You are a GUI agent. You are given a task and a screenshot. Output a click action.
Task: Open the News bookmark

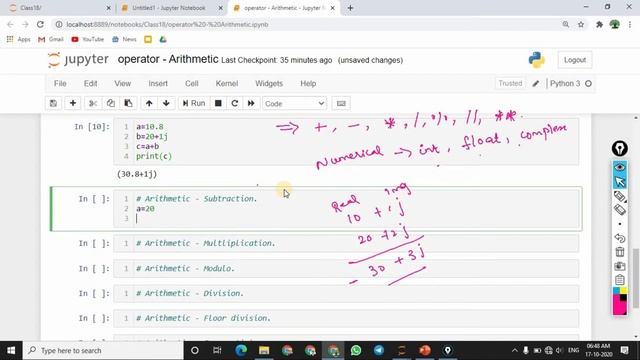click(124, 39)
